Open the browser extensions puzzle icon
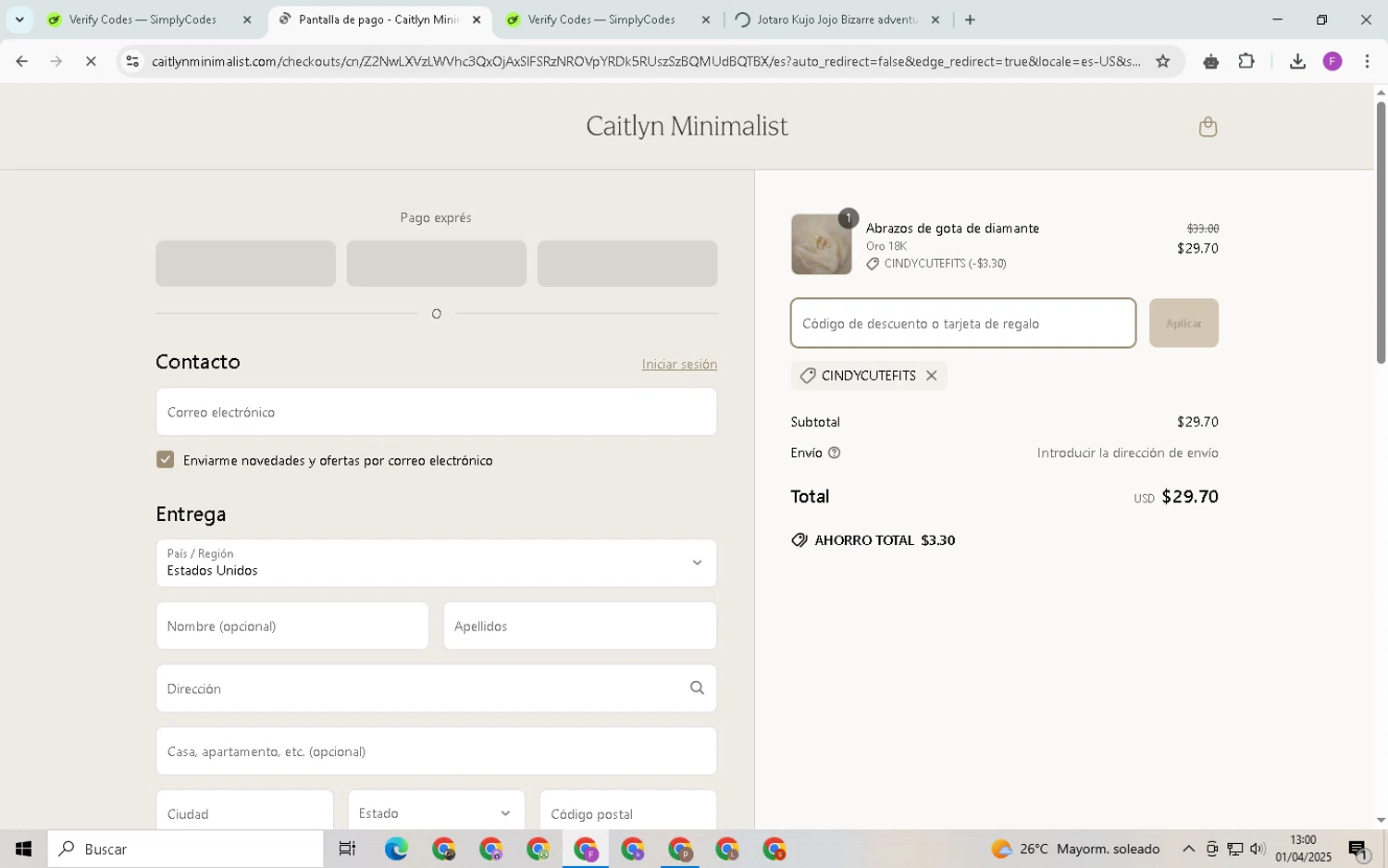Viewport: 1388px width, 868px height. [x=1246, y=61]
